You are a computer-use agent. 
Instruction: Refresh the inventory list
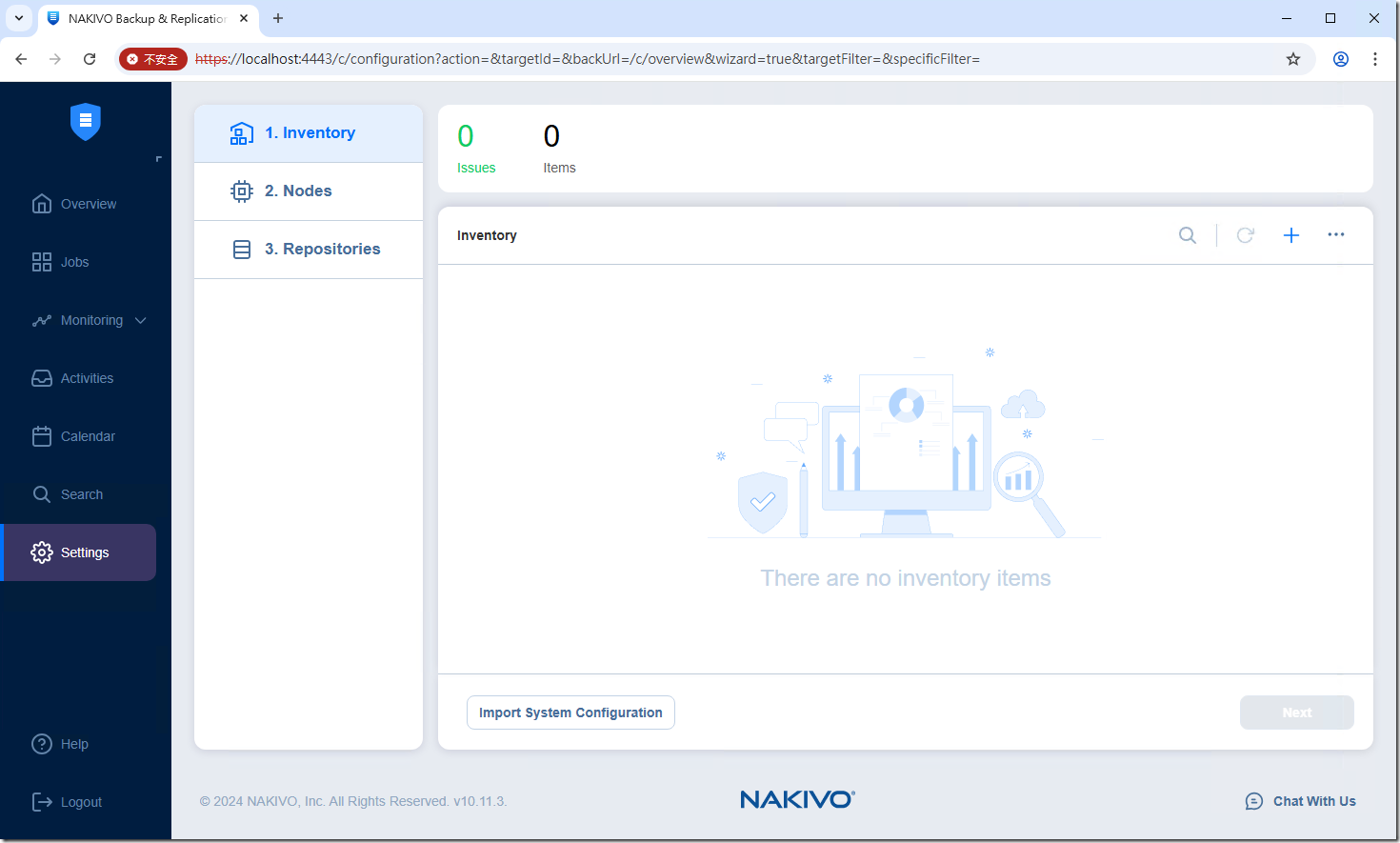(1245, 235)
